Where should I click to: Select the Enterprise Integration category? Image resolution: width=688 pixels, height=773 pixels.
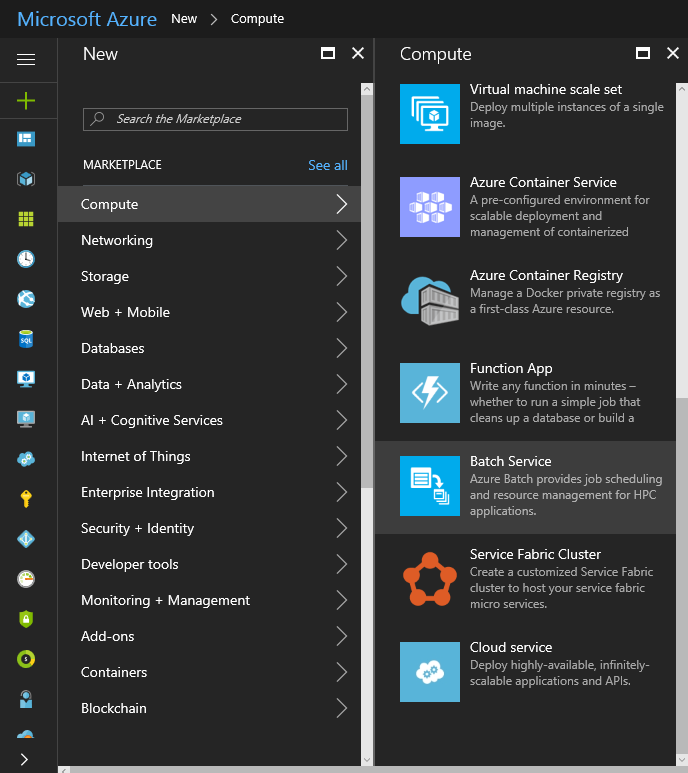(209, 492)
